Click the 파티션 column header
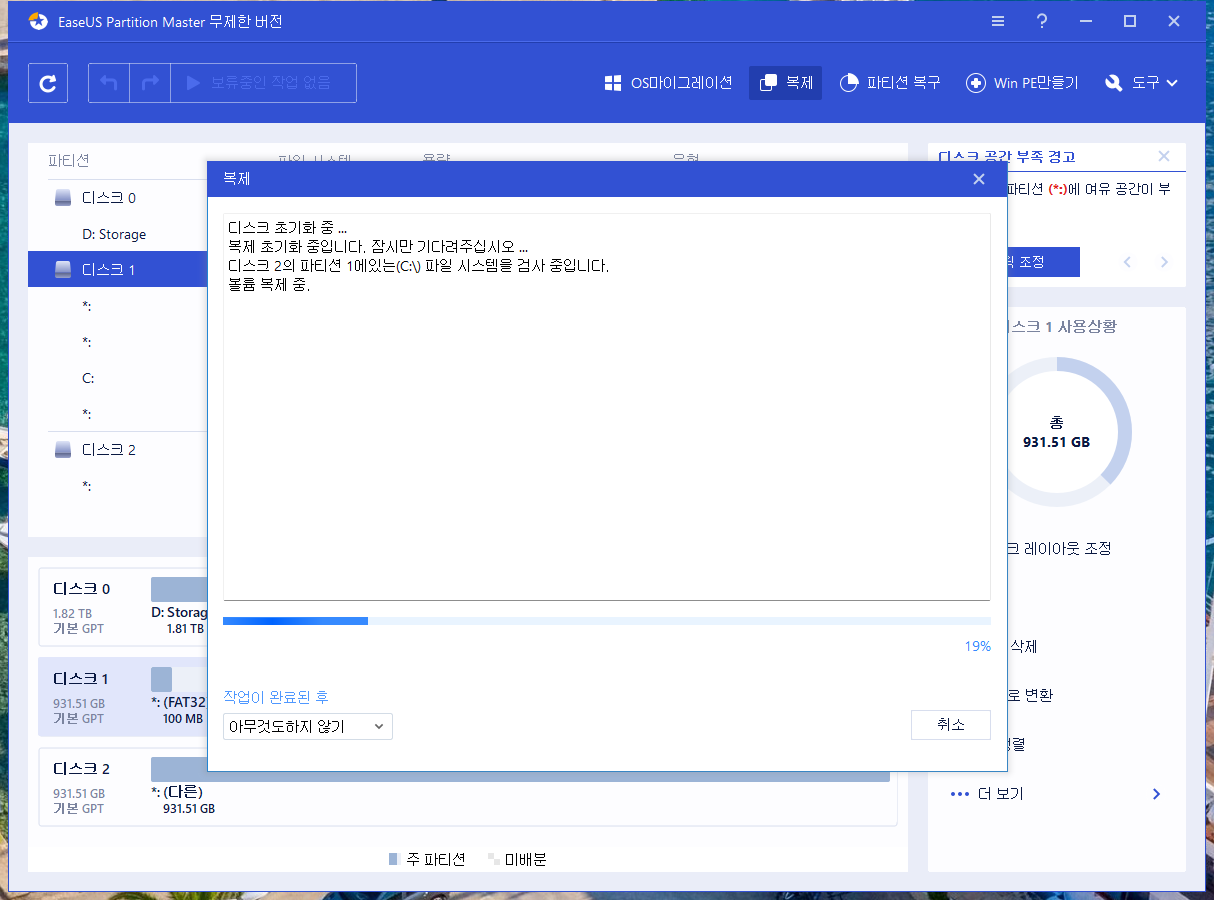 point(69,161)
